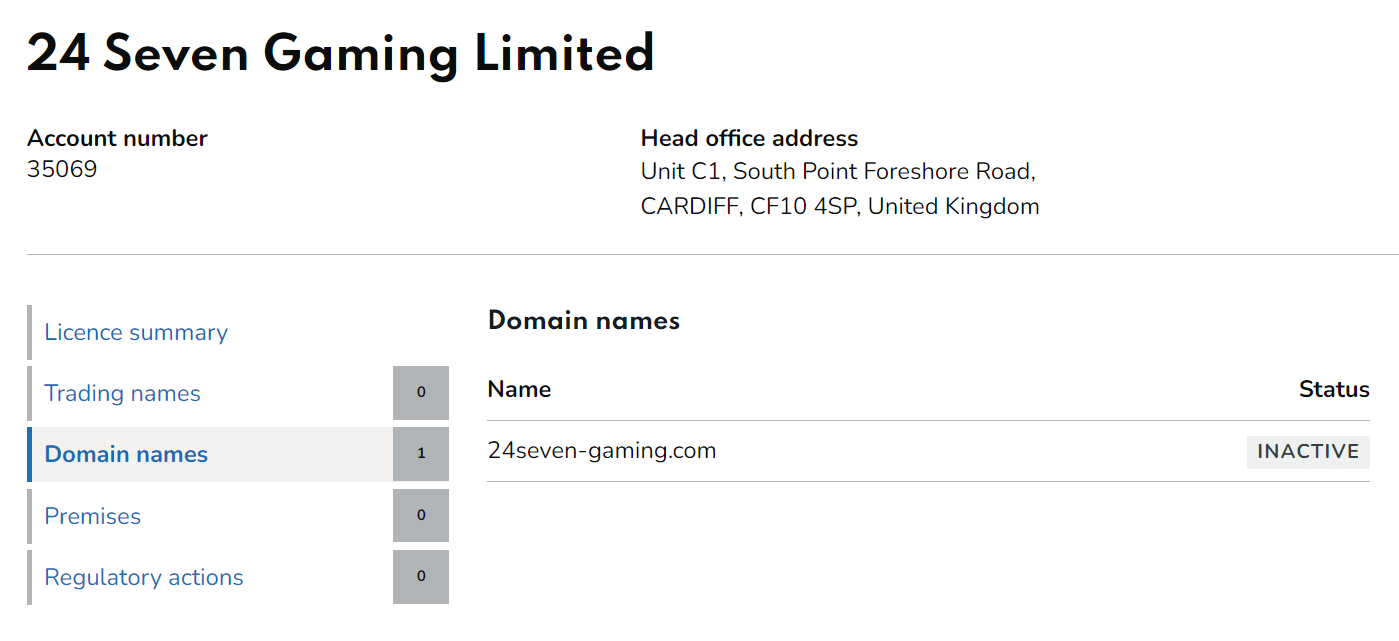Go to the Regulatory actions tab
Viewport: 1399px width, 641px height.
coord(144,578)
